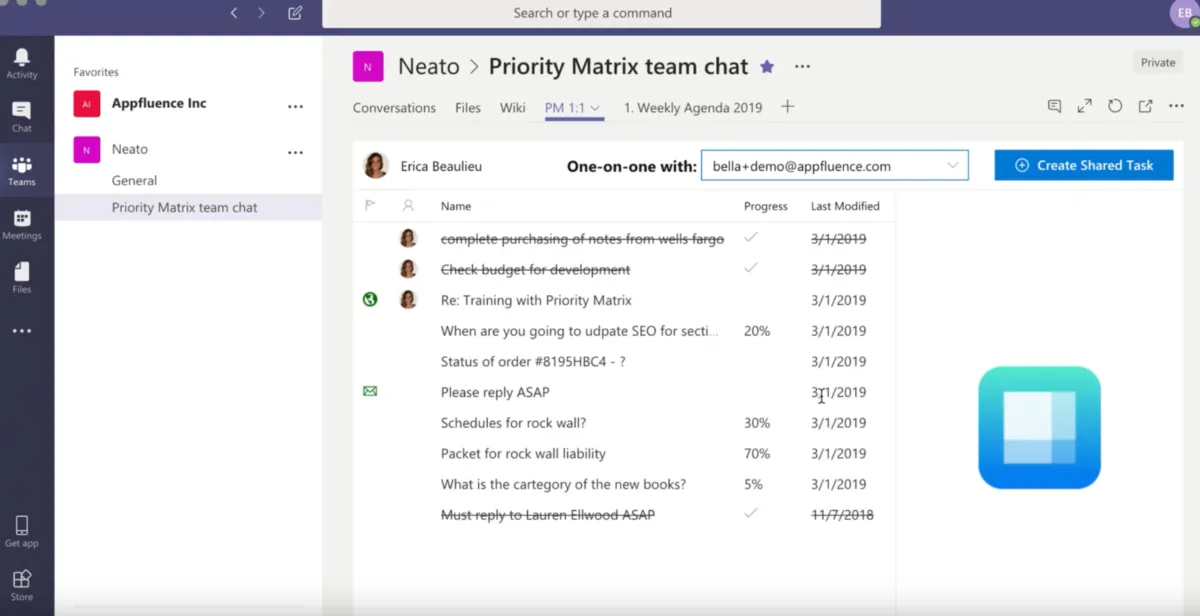
Task: Go forward with the right arrow
Action: click(262, 13)
